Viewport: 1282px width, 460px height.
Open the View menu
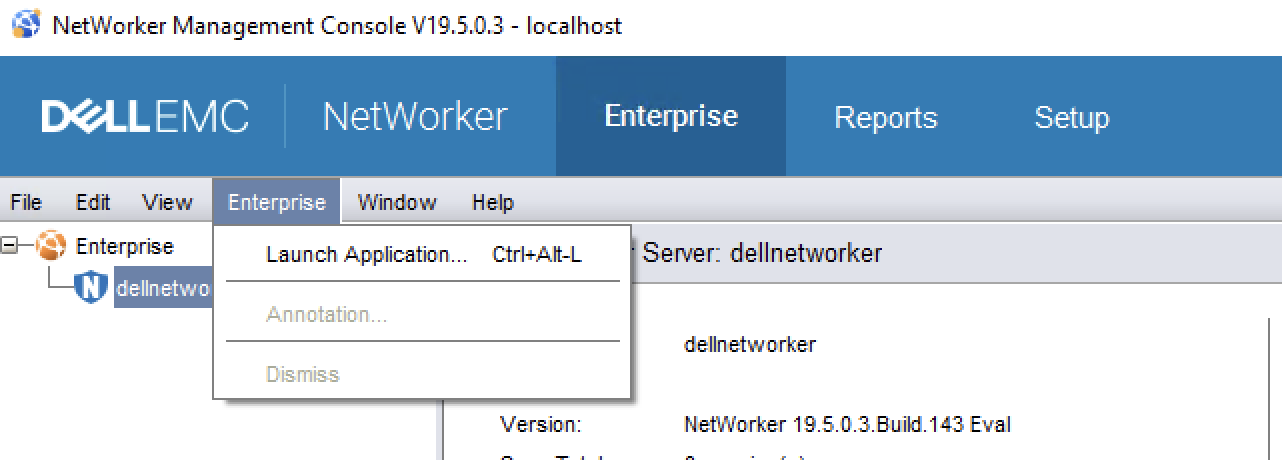click(167, 202)
